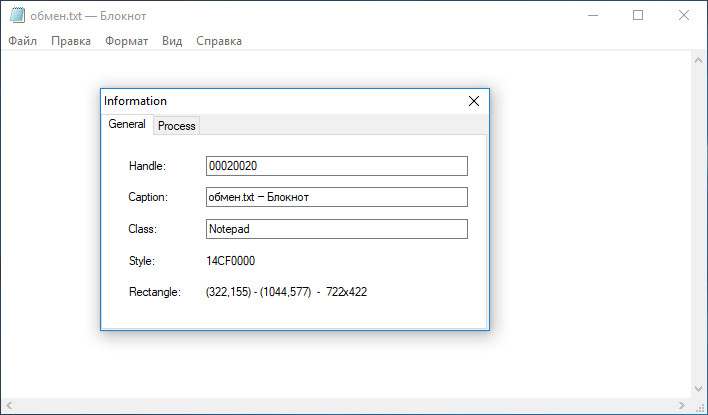Open the Правка menu
The height and width of the screenshot is (415, 708).
[x=71, y=41]
